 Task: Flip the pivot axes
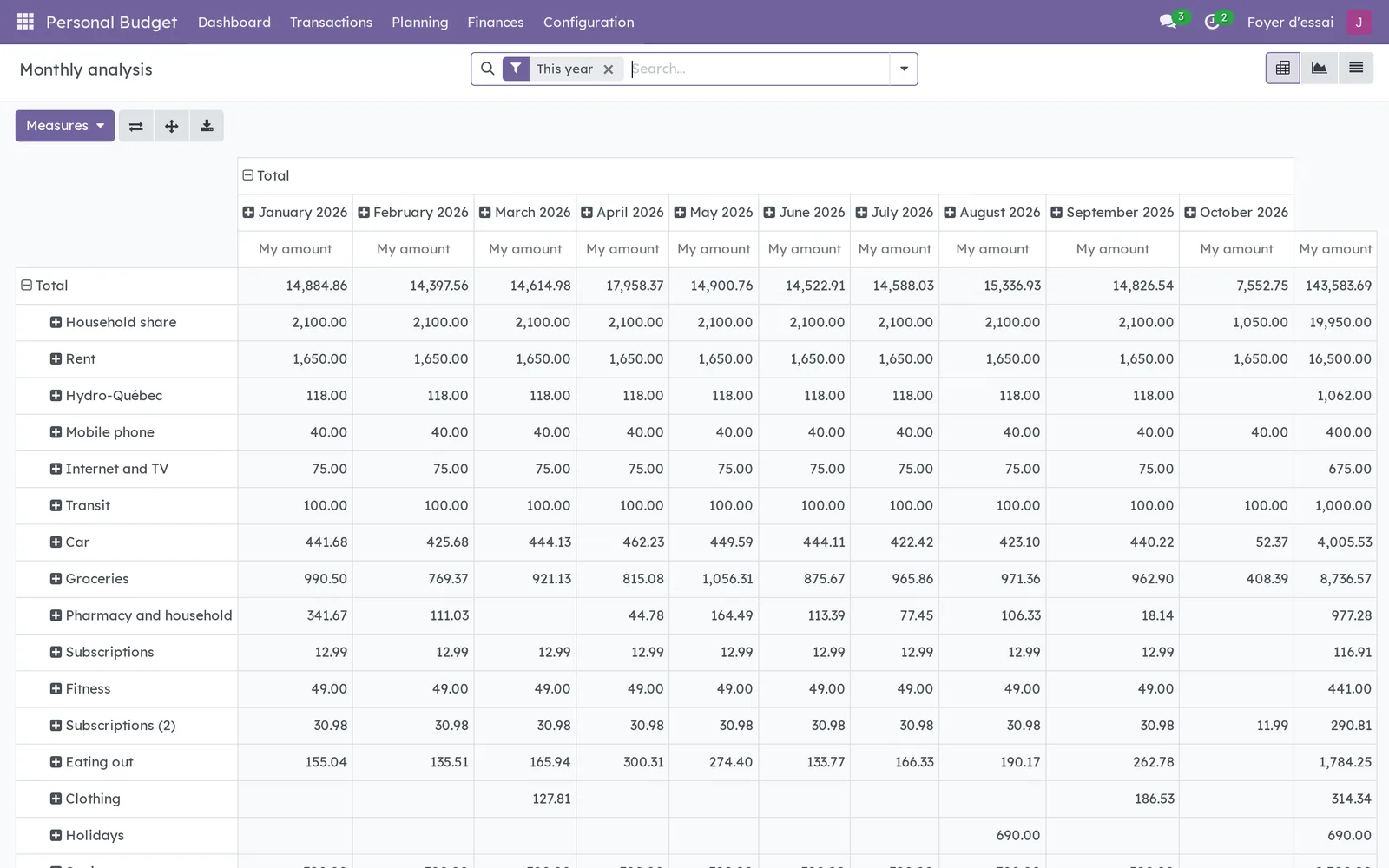[x=136, y=126]
